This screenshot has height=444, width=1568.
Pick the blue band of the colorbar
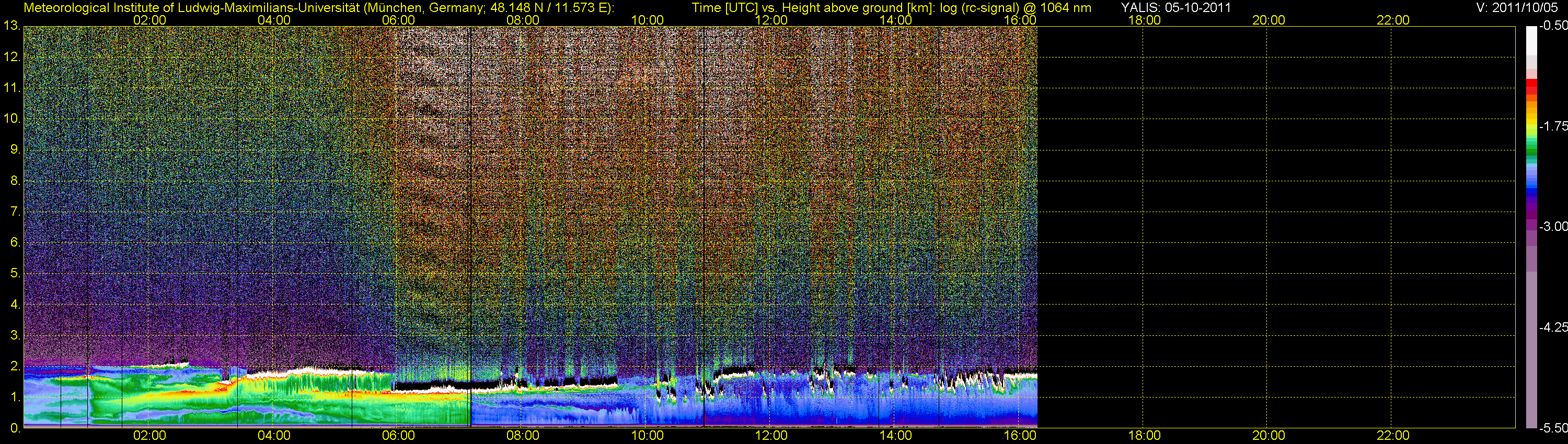coord(1531,191)
